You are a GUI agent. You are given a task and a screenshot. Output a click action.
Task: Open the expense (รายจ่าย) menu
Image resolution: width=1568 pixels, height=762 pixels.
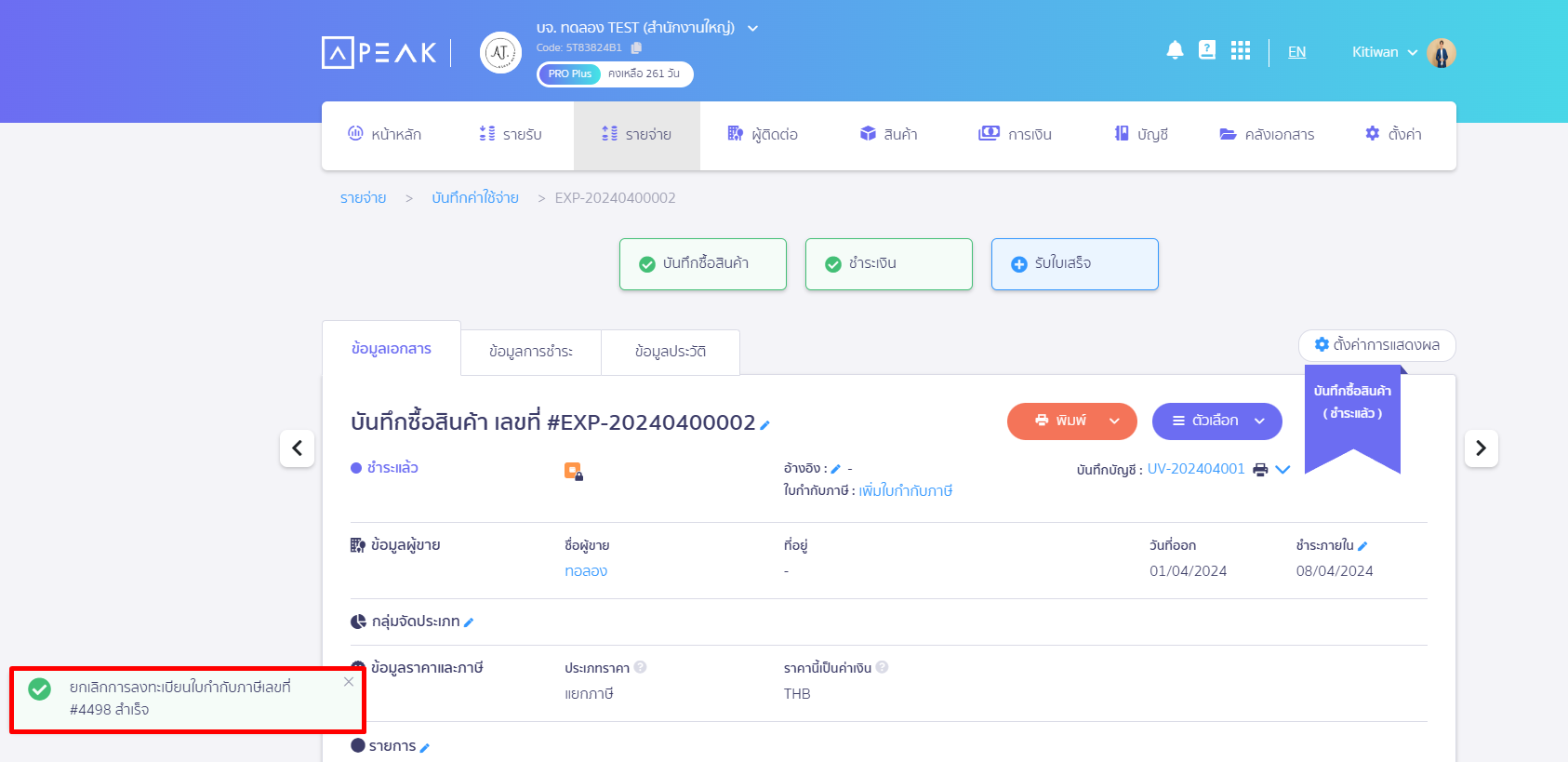pyautogui.click(x=637, y=135)
